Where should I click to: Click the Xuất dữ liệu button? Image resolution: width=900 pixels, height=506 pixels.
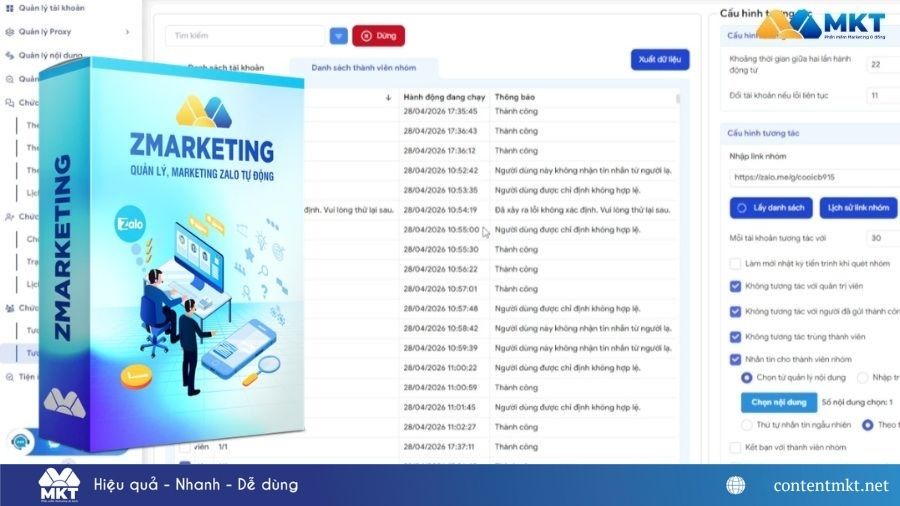point(660,60)
